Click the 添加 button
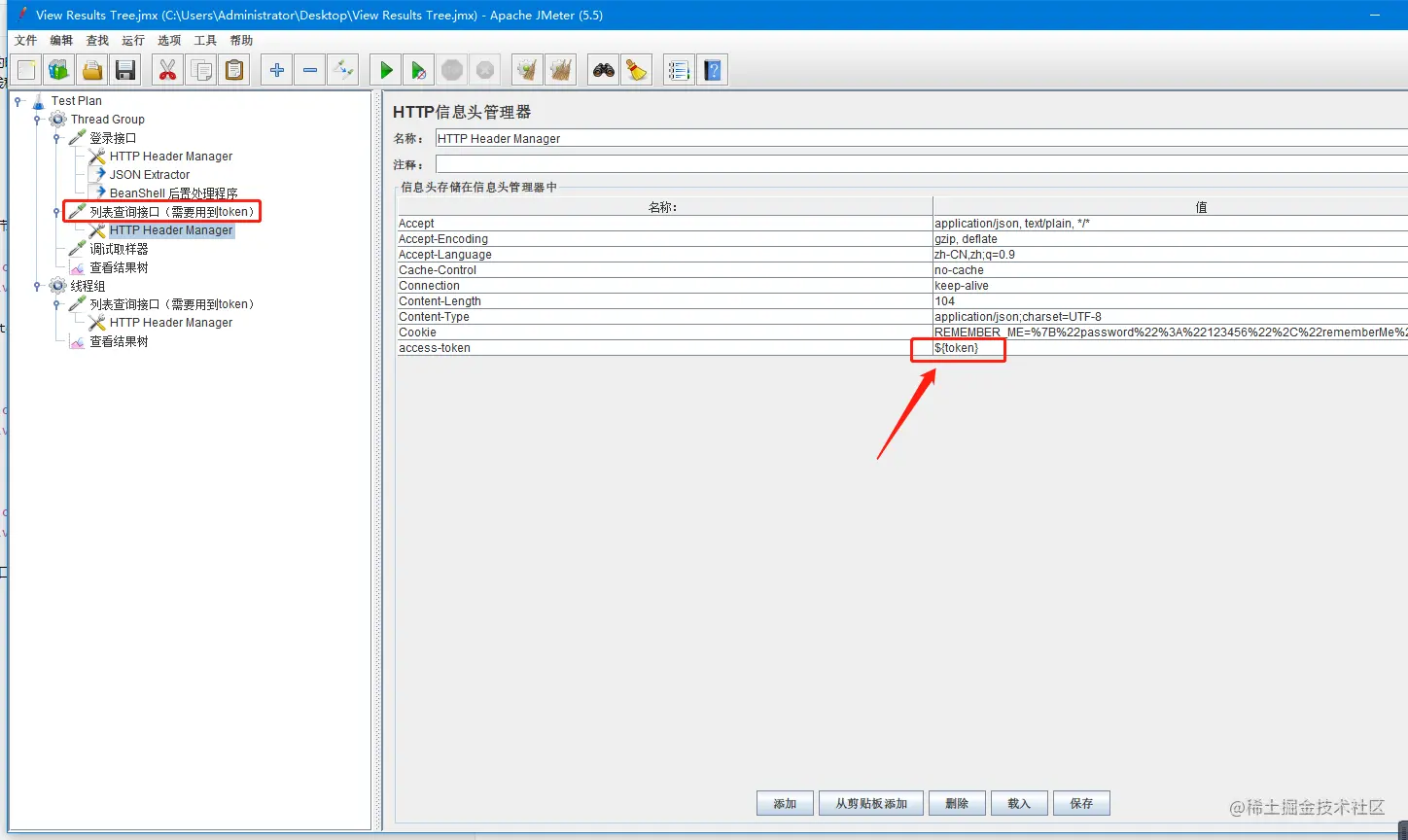The image size is (1408, 840). 785,804
